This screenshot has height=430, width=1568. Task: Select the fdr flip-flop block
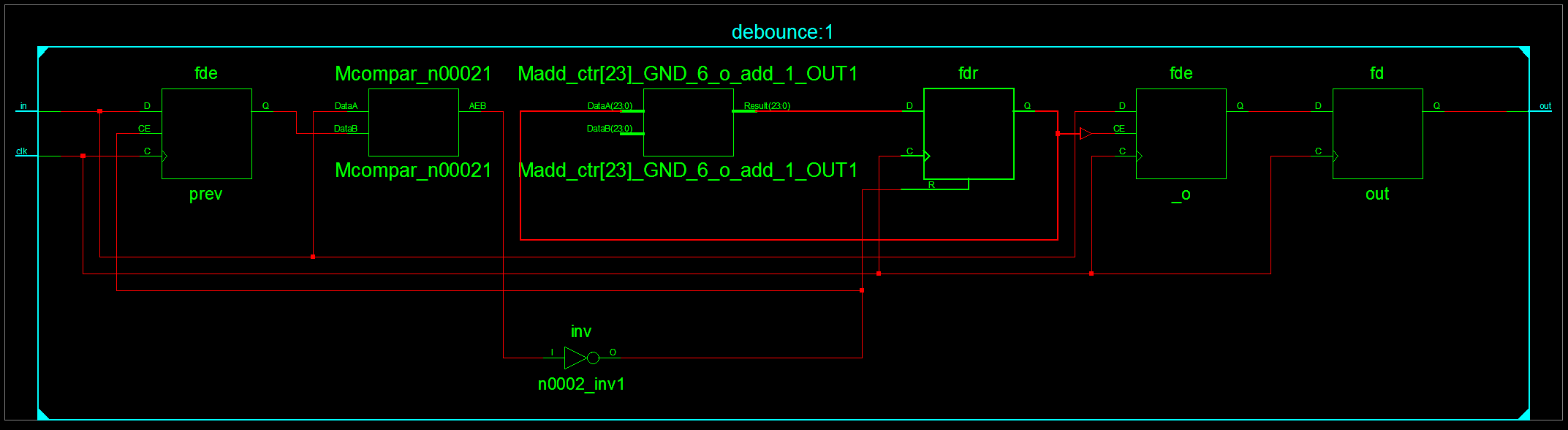coord(969,134)
